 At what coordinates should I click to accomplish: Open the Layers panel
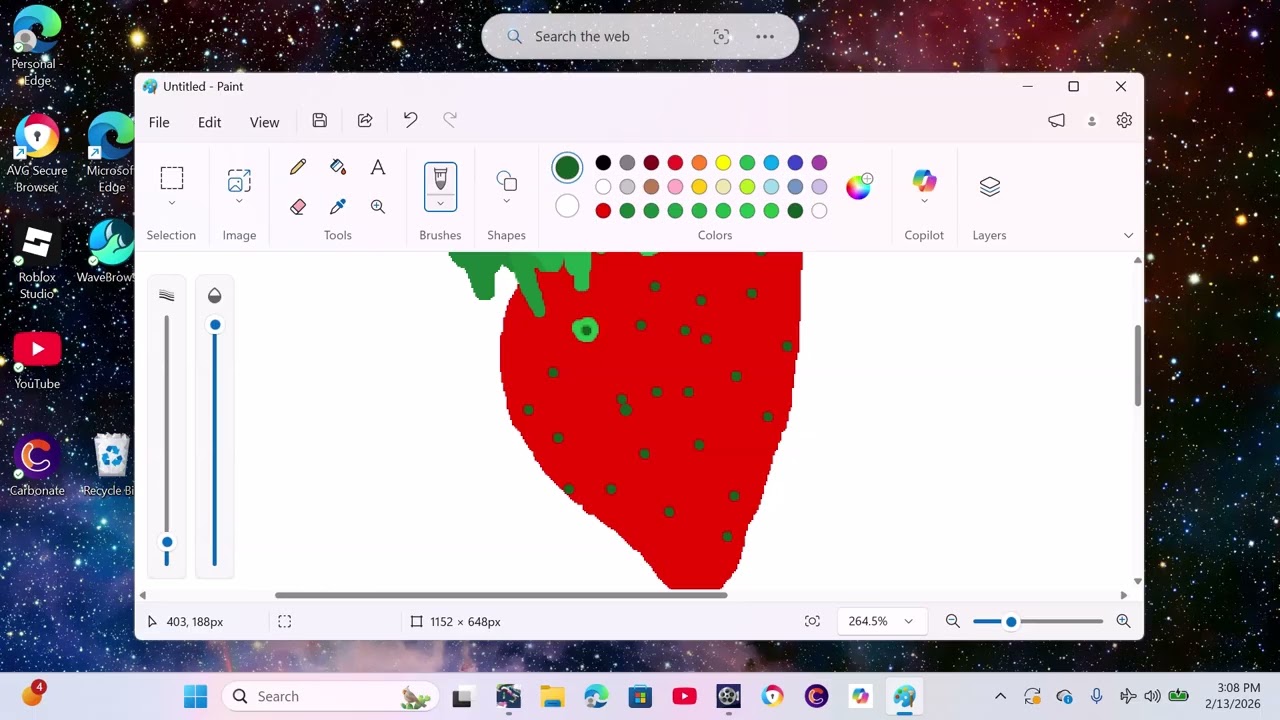[x=990, y=187]
